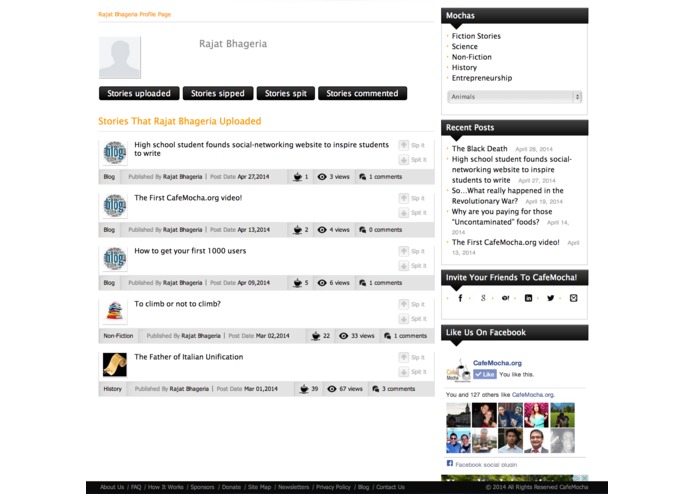Click the eye icon beside '67 views'
The width and height of the screenshot is (695, 494).
332,389
